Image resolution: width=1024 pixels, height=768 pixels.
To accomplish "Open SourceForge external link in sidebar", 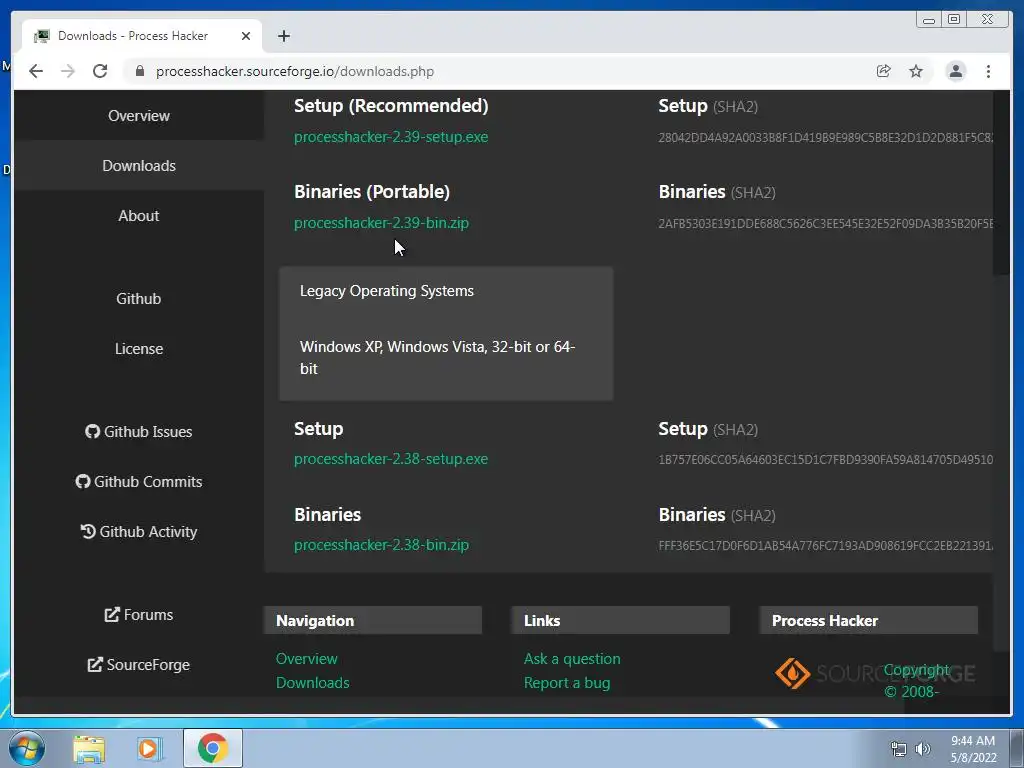I will tap(138, 665).
